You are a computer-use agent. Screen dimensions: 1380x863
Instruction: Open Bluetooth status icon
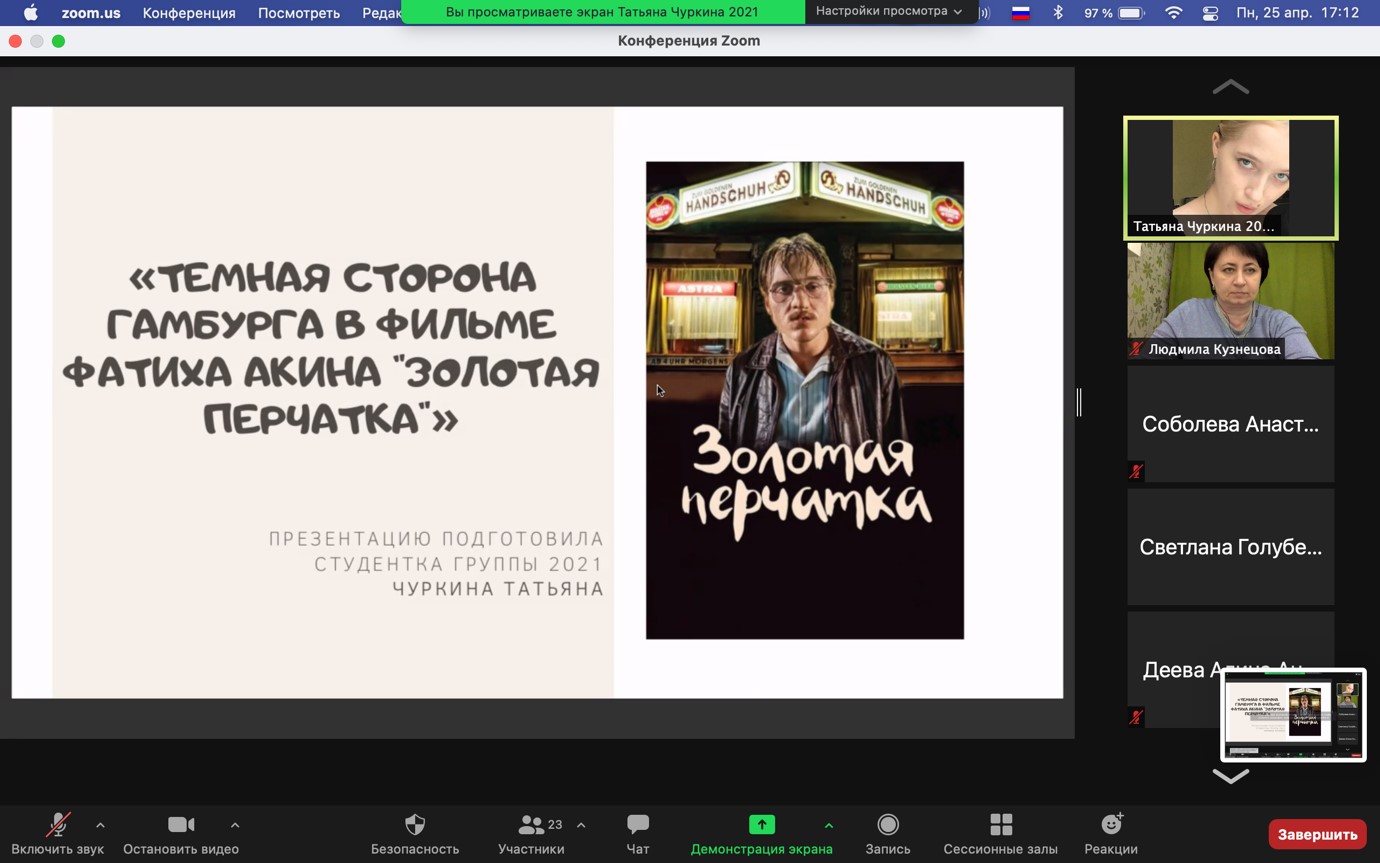(x=1058, y=13)
